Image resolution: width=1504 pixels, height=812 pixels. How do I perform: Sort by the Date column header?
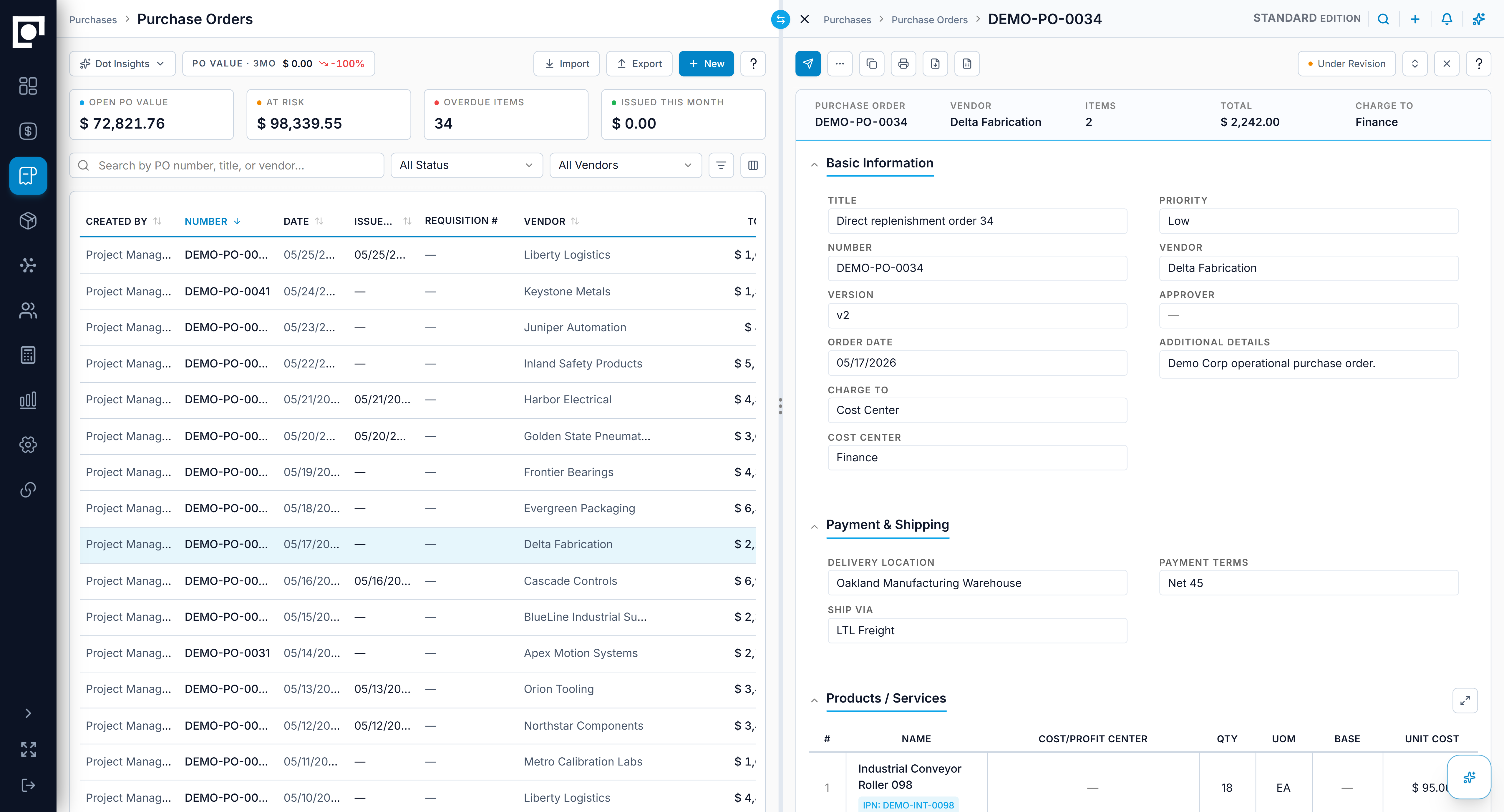[303, 221]
